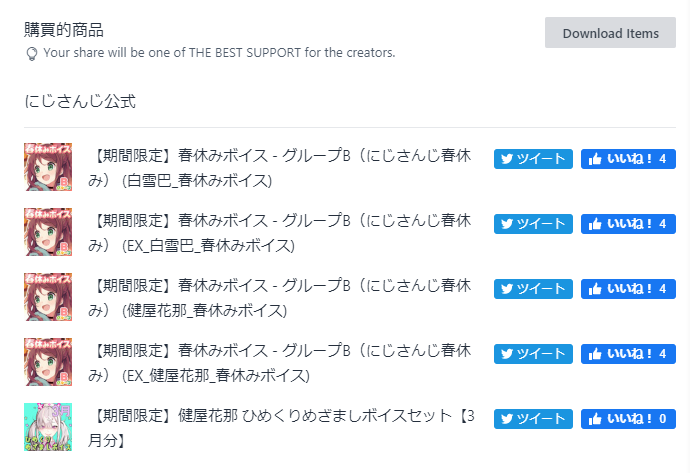Image resolution: width=690 pixels, height=473 pixels.
Task: Like the EX_白雪巴_春休みボイス item
Action: [628, 224]
